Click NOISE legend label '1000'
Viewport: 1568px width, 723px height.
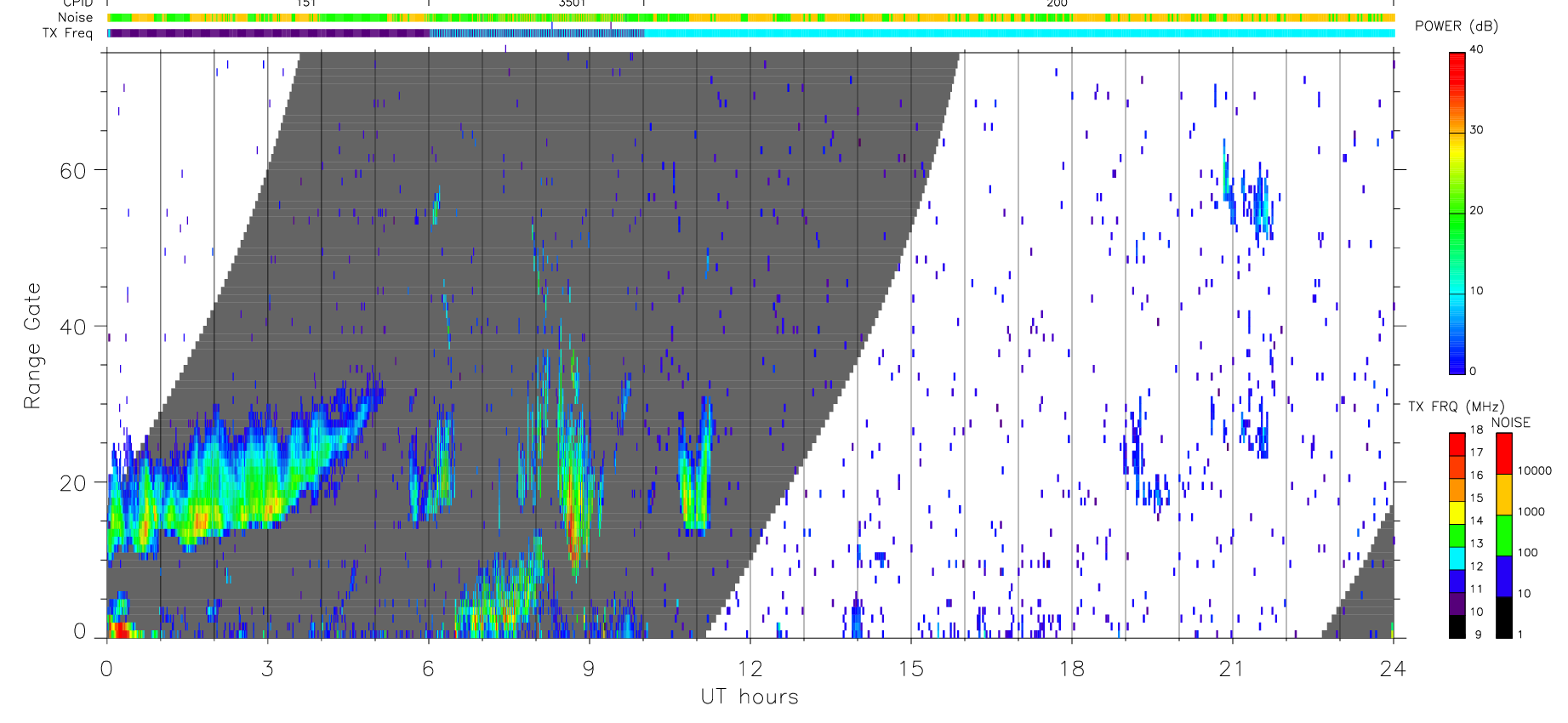[x=1531, y=511]
